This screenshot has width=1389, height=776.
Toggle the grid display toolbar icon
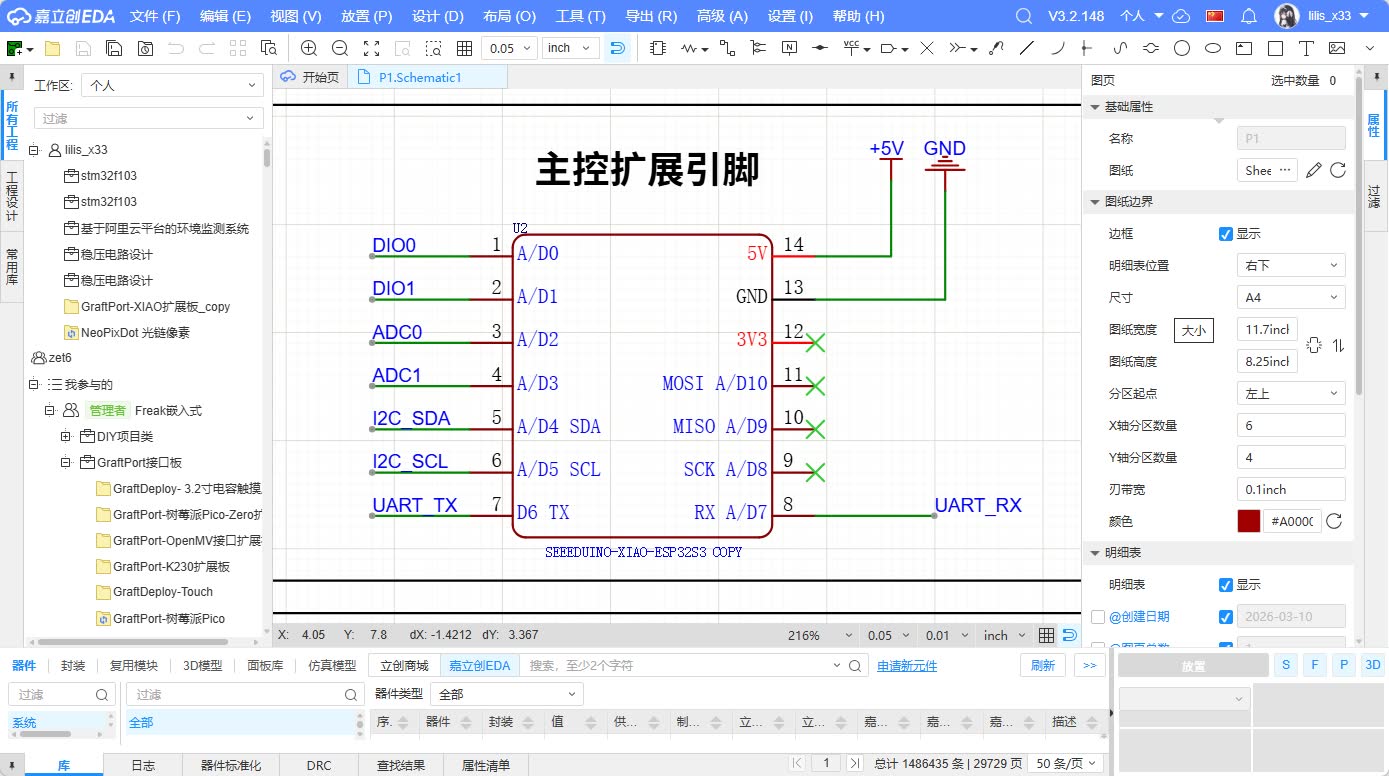click(464, 48)
